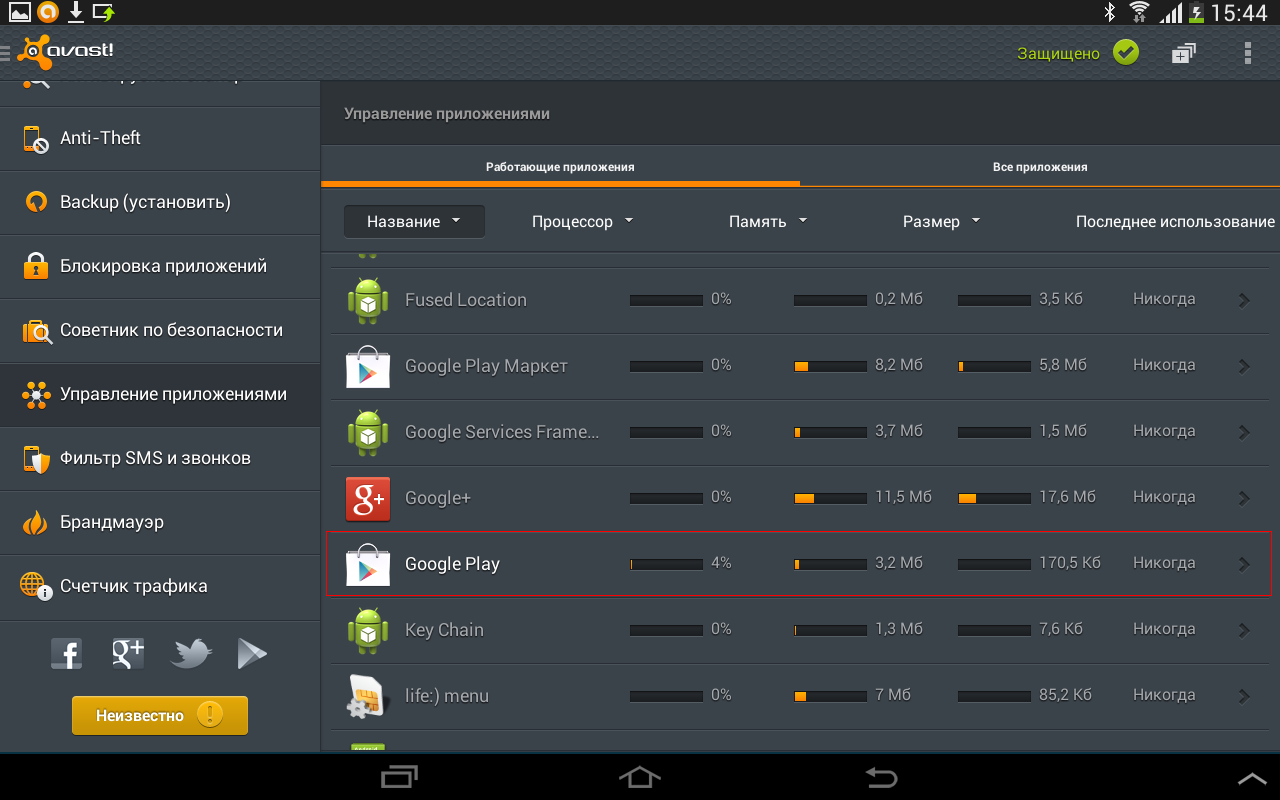Screen dimensions: 1280x800
Task: Tap the yellow Неизвестно button
Action: 160,715
